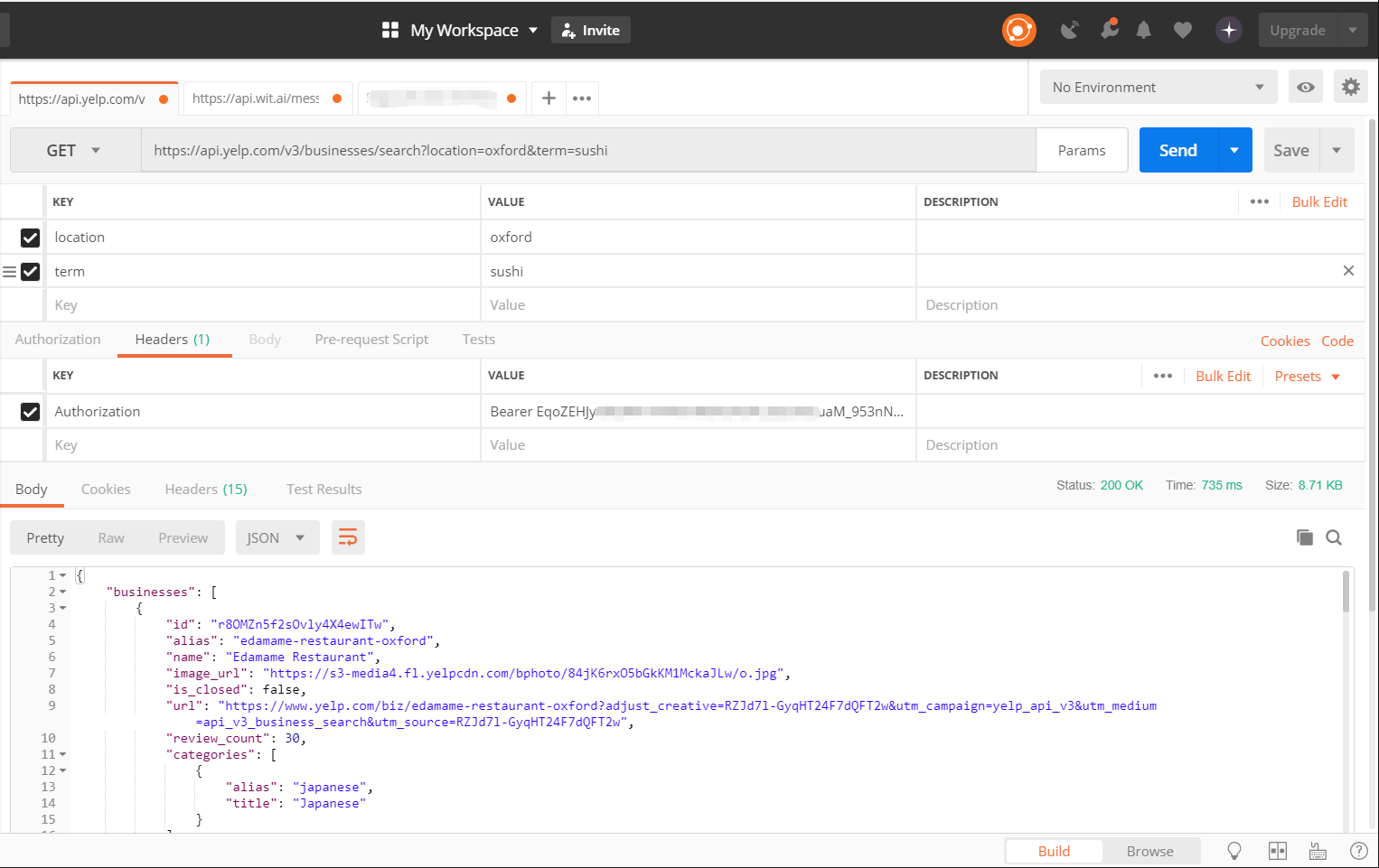1379x868 pixels.
Task: Click the Invite button
Action: 591,30
